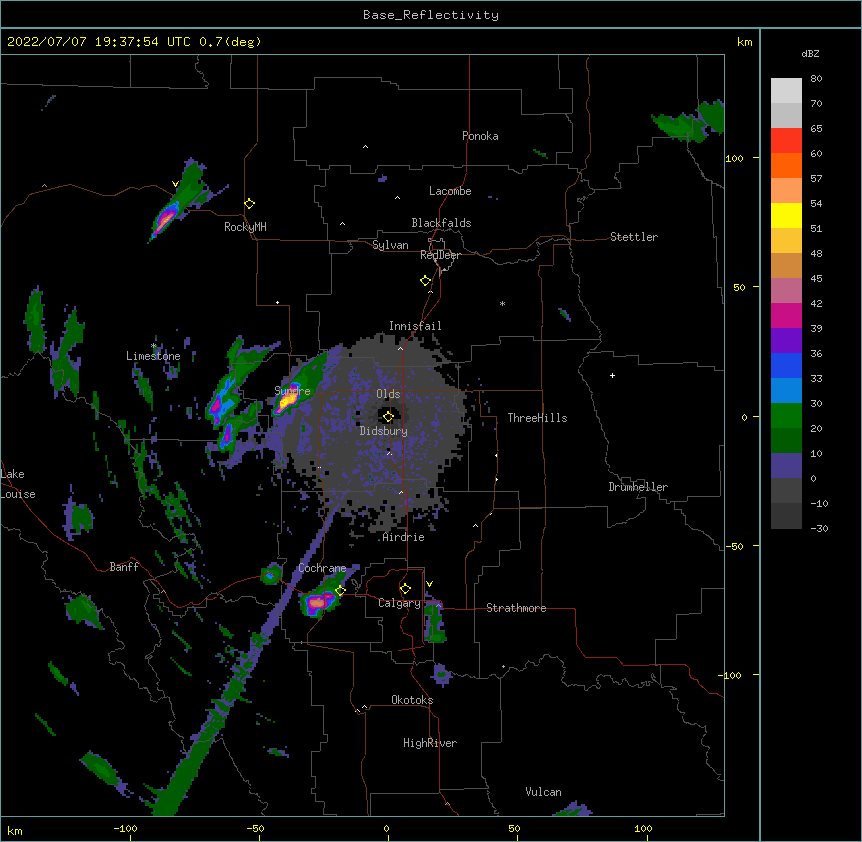Viewport: 862px width, 842px height.
Task: Click the yellow v marker northwest of RockyMH
Action: [175, 184]
